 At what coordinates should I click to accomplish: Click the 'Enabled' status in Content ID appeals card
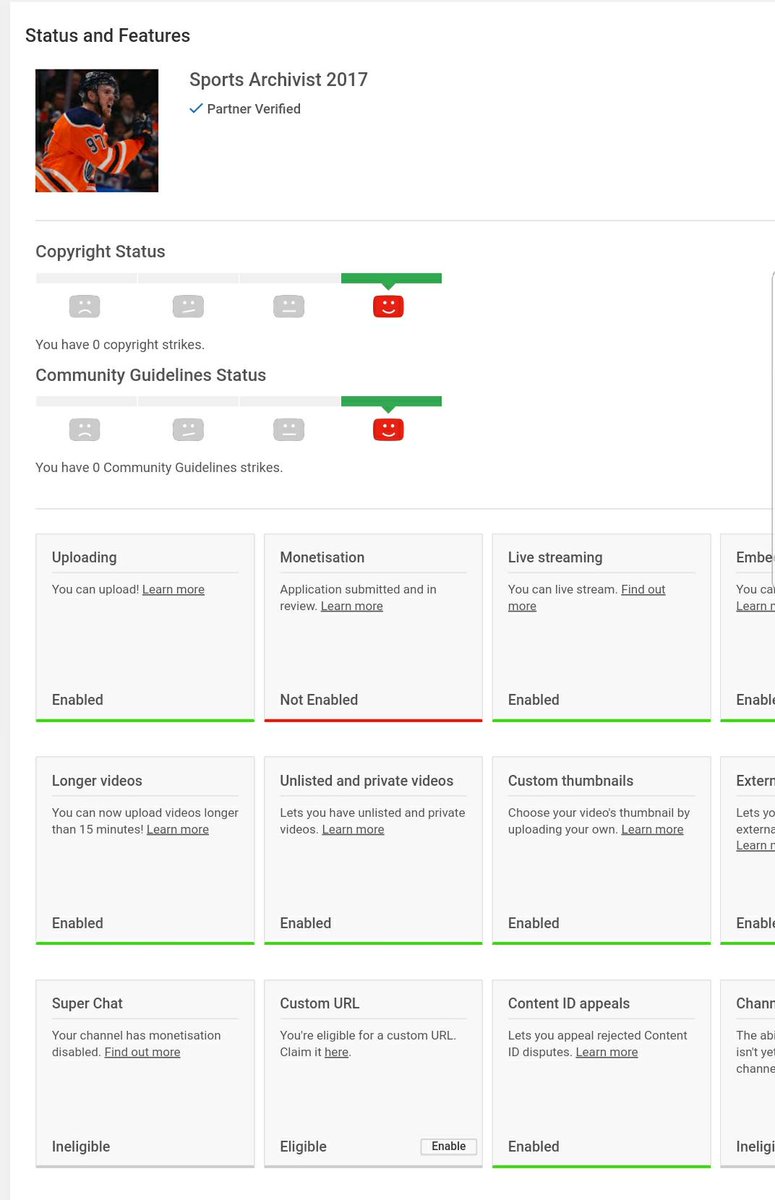(x=534, y=1146)
